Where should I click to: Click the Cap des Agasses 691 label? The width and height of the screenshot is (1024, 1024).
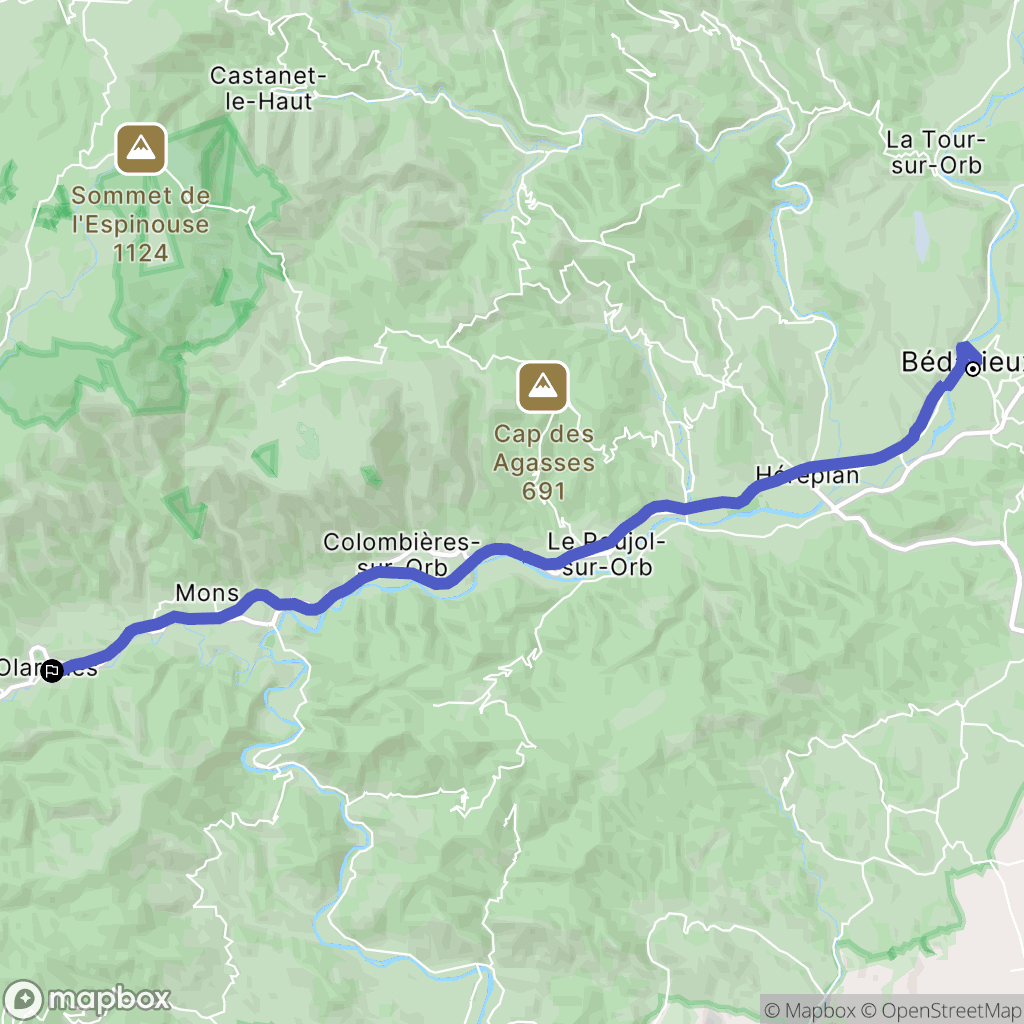coord(543,462)
